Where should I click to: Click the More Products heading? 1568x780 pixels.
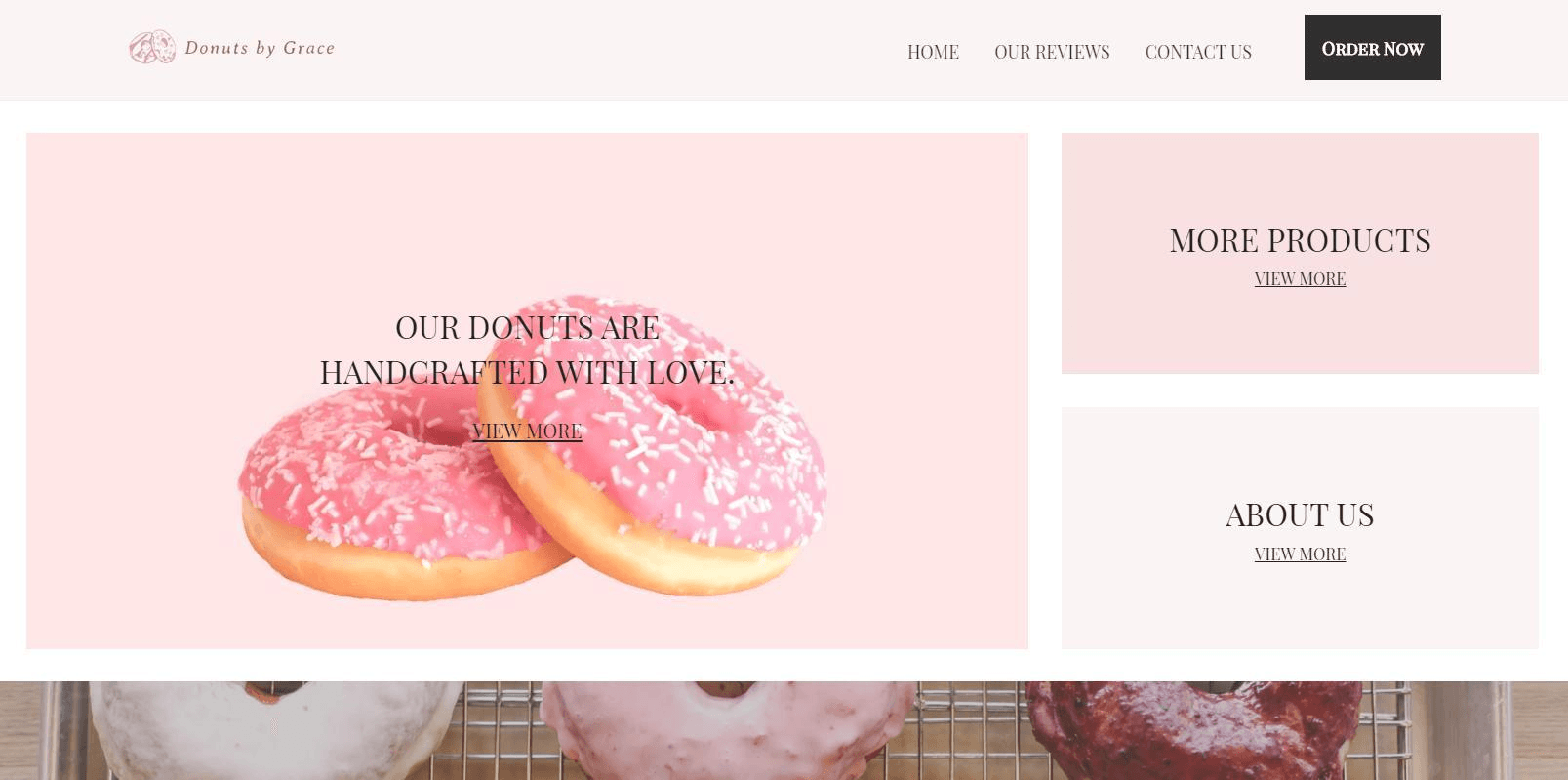click(x=1300, y=240)
